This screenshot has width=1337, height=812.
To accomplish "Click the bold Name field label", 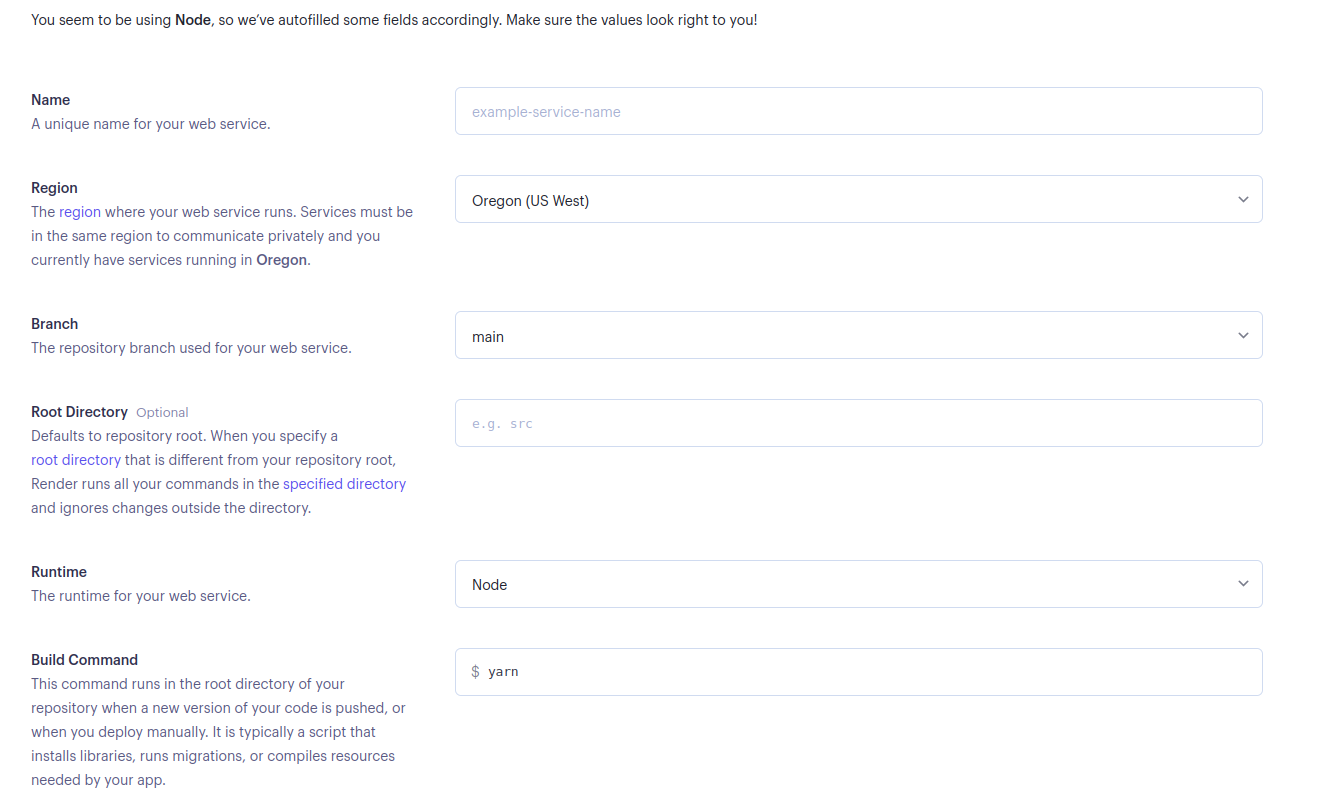I will tap(51, 100).
